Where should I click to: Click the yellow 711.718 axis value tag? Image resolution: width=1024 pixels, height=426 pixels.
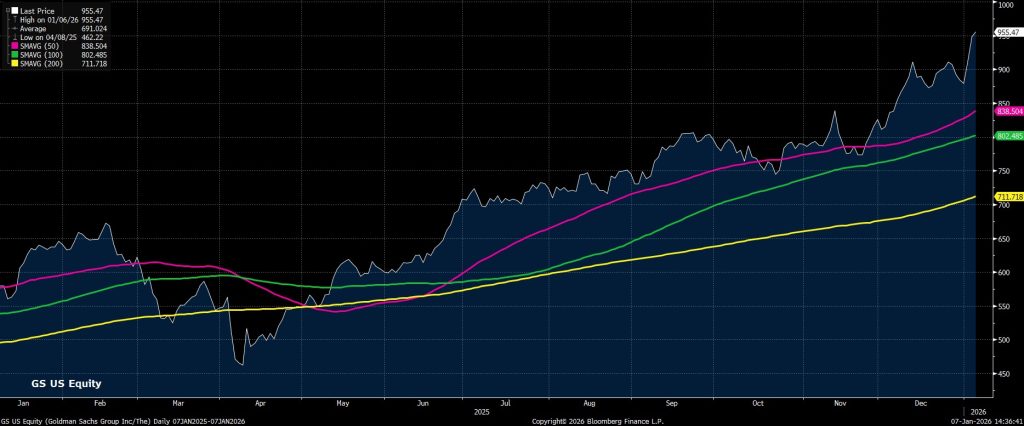[x=1008, y=199]
